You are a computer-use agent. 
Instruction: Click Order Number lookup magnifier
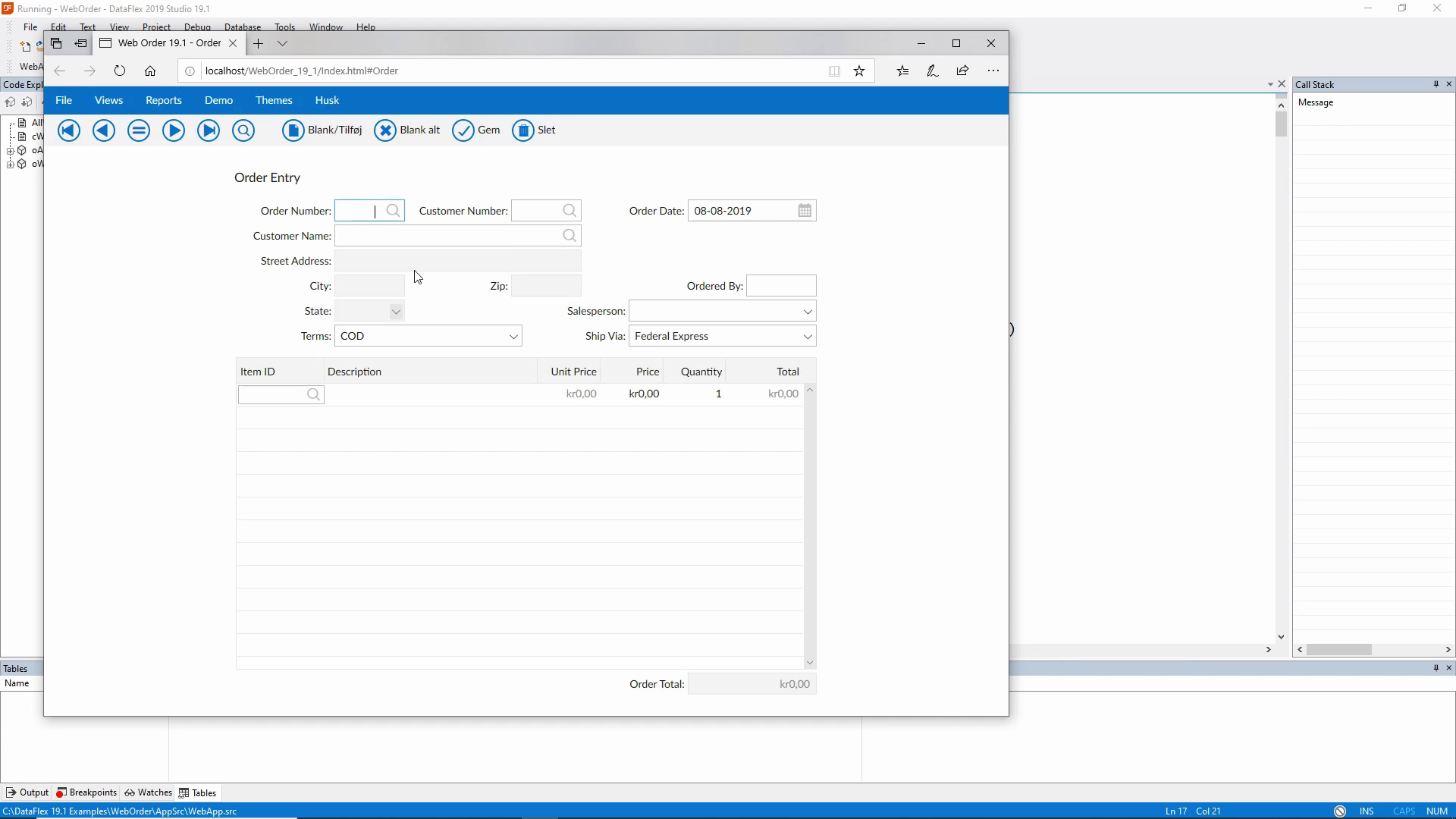(x=393, y=211)
